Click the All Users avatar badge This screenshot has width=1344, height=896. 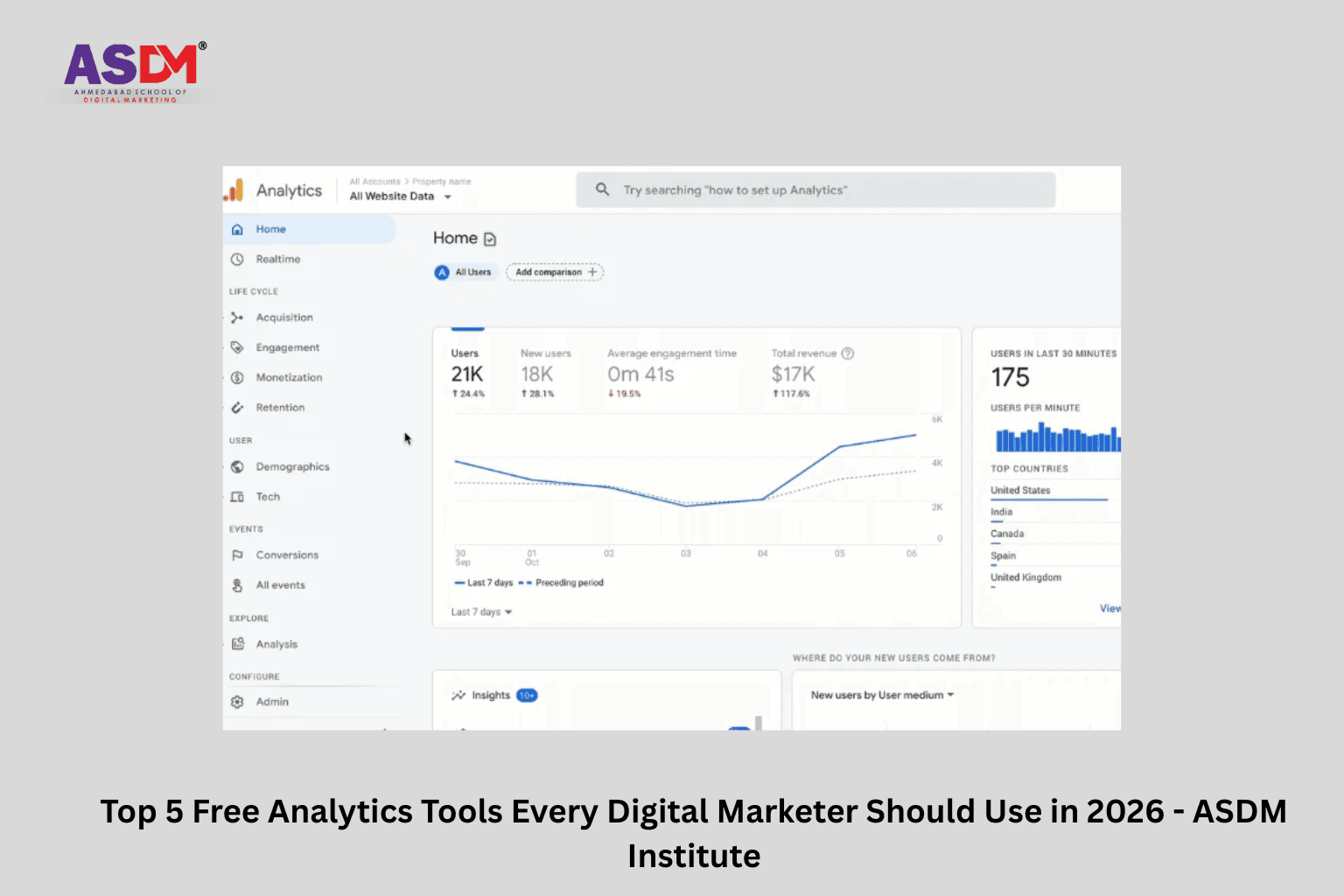point(442,272)
